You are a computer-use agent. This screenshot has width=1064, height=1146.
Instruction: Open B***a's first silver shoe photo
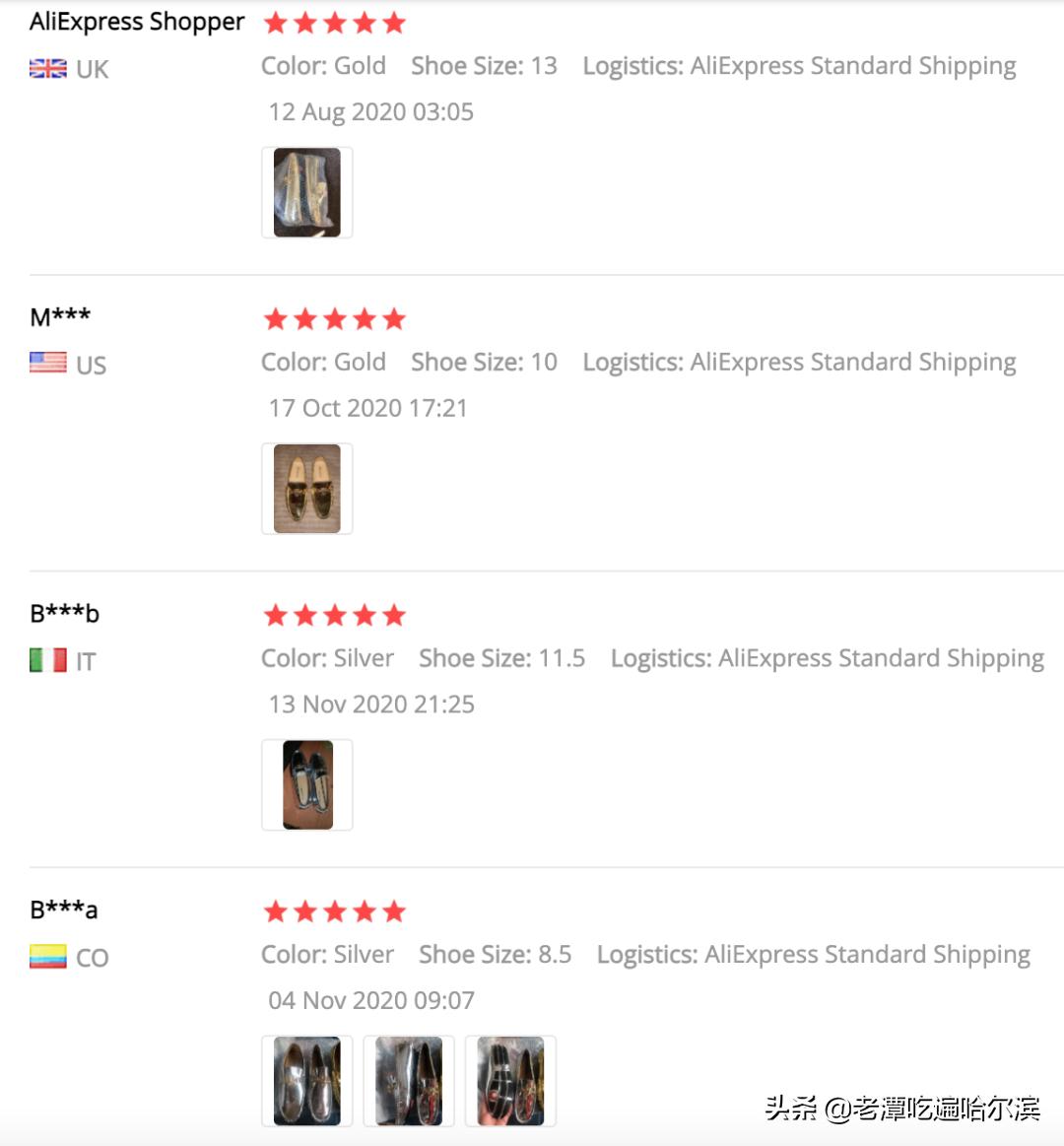307,1081
